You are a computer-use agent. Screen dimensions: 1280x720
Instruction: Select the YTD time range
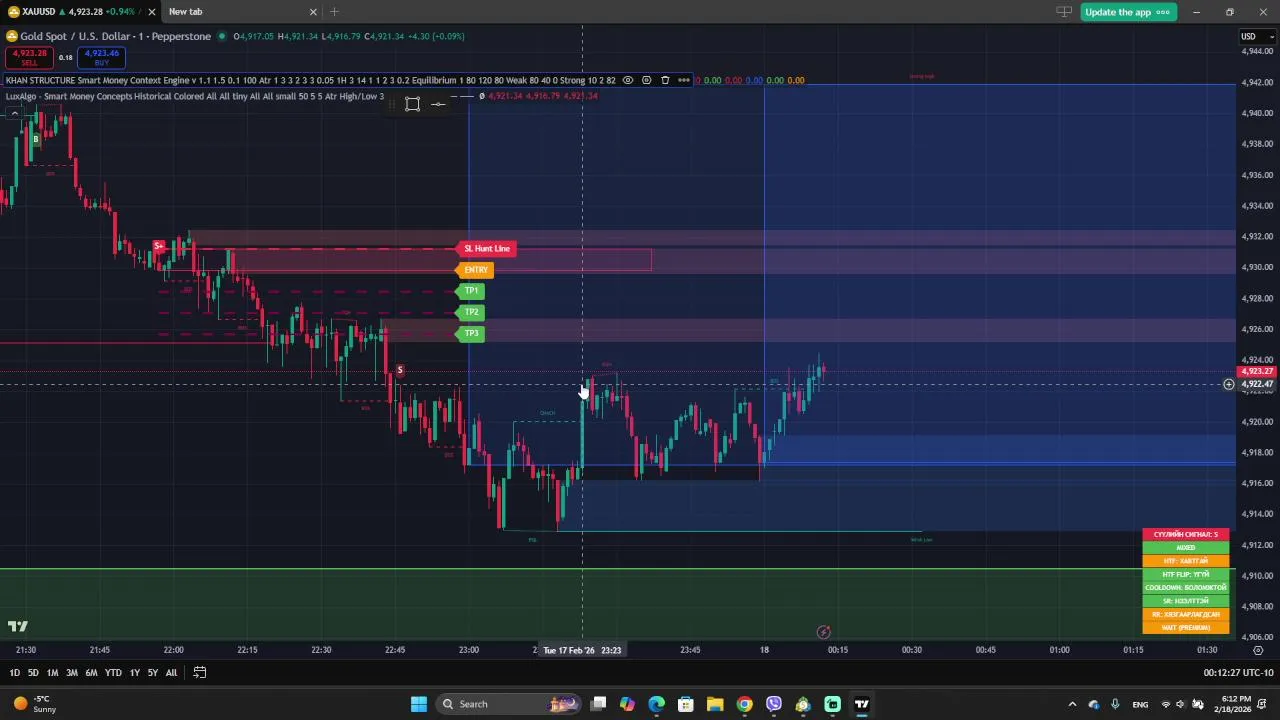pyautogui.click(x=113, y=673)
